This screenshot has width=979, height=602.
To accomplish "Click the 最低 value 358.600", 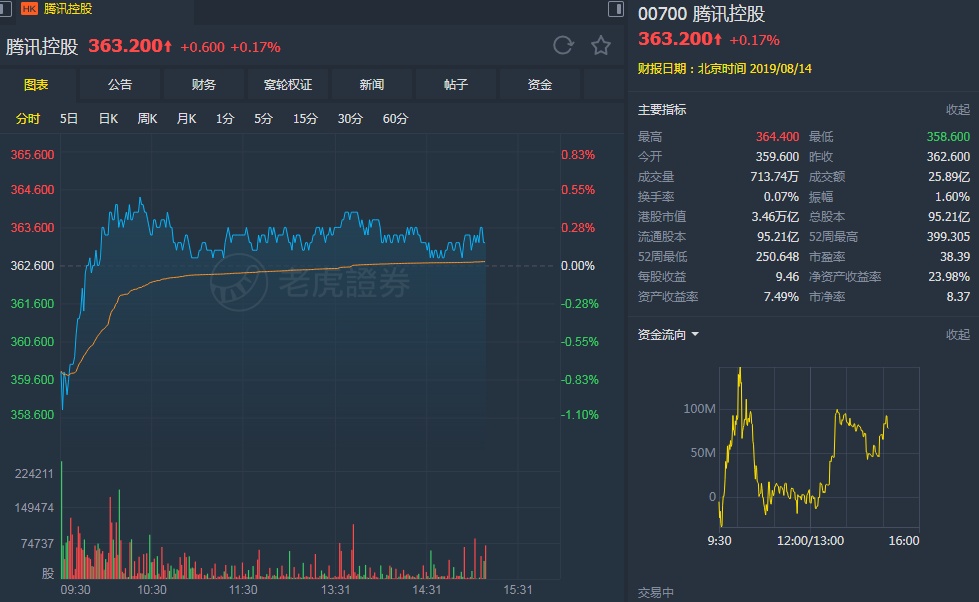I will coord(948,136).
